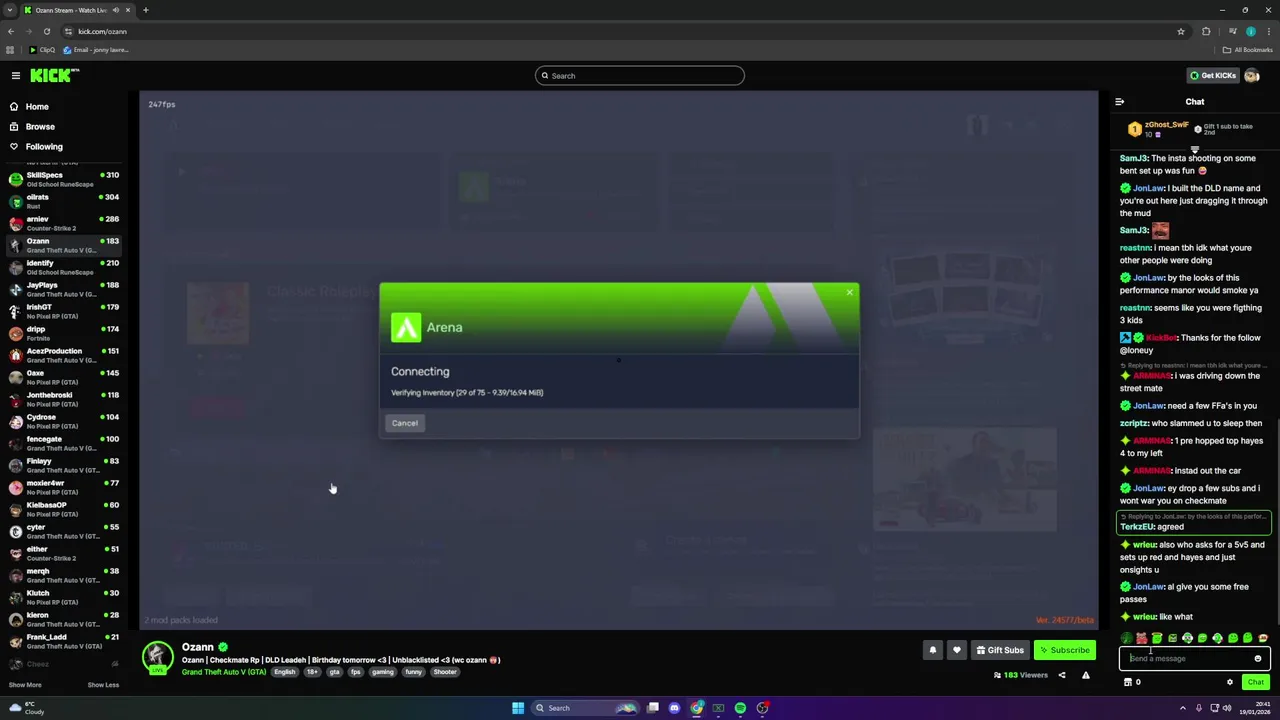
Task: Toggle stream notifications bell
Action: [933, 650]
